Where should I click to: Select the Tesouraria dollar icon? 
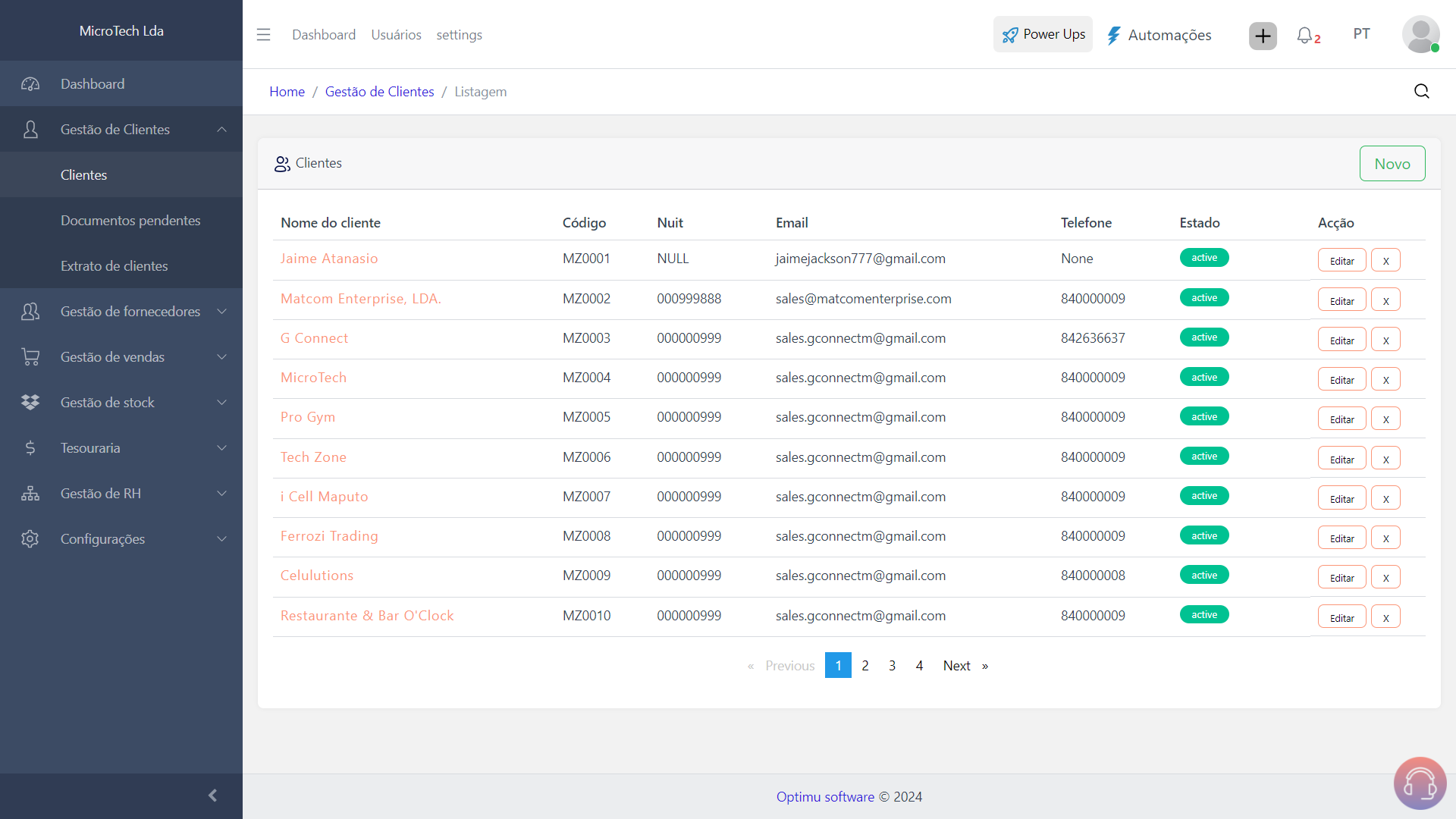tap(30, 447)
